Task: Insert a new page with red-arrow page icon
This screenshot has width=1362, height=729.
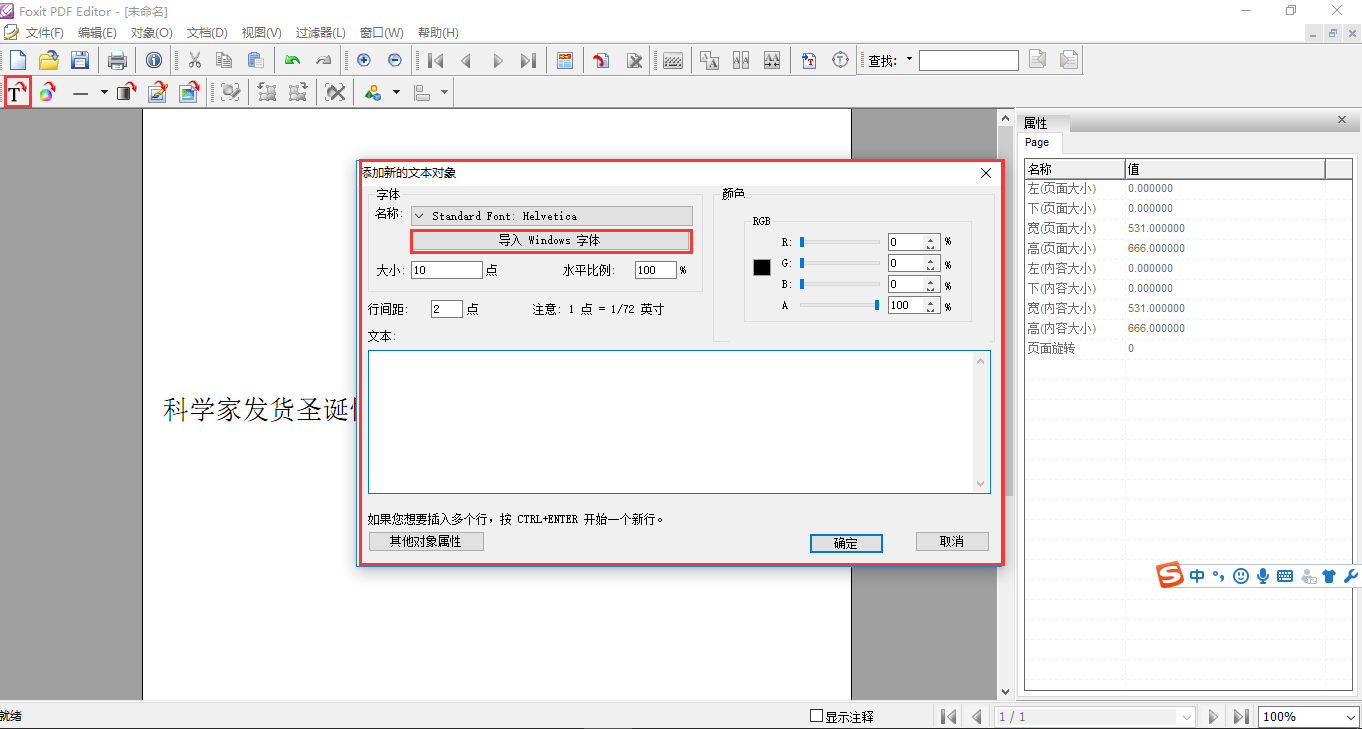Action: click(x=601, y=60)
